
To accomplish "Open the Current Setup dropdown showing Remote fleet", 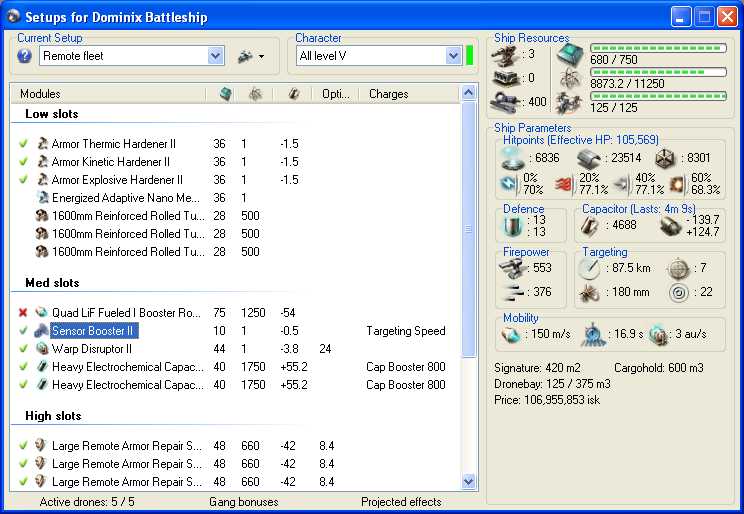I will tap(215, 56).
